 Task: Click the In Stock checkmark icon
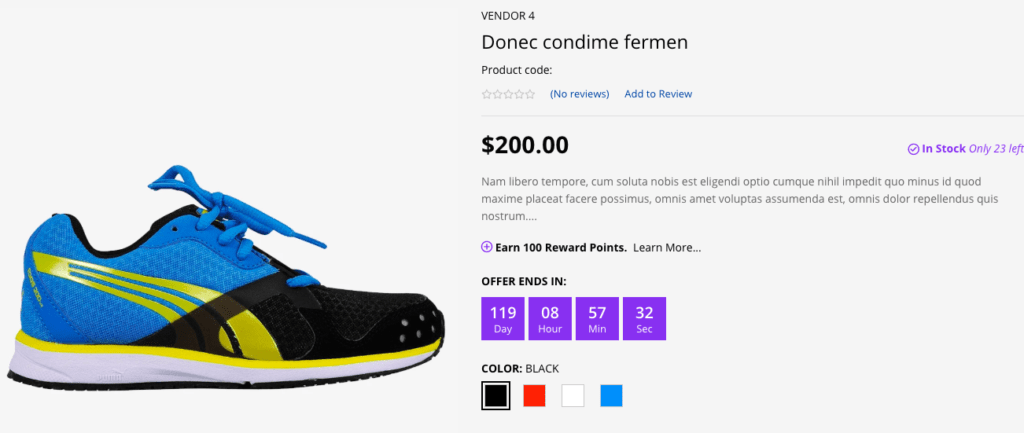click(x=914, y=149)
